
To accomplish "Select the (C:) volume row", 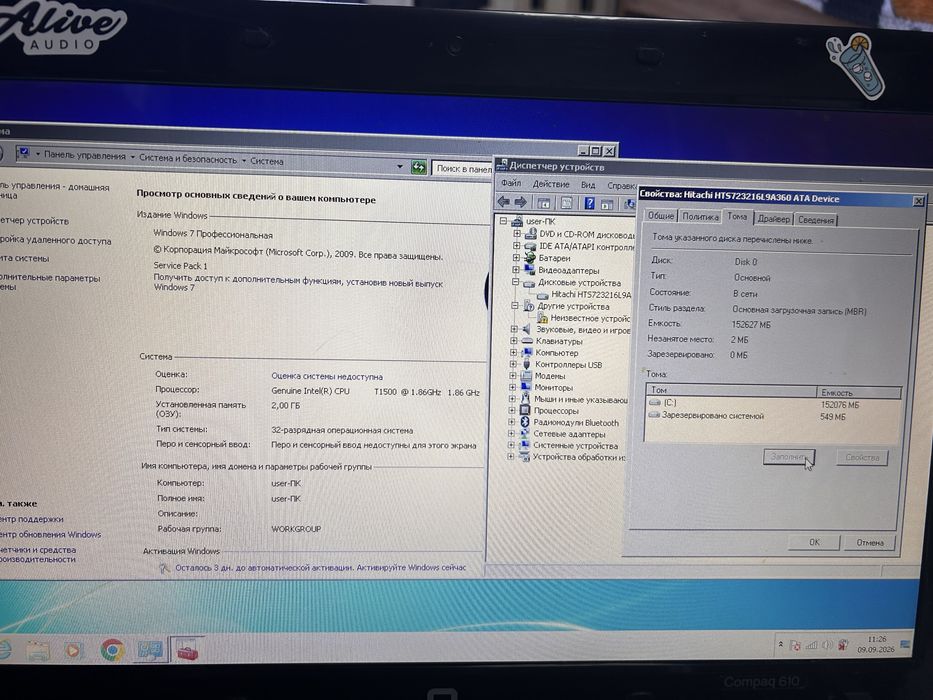I will point(773,404).
